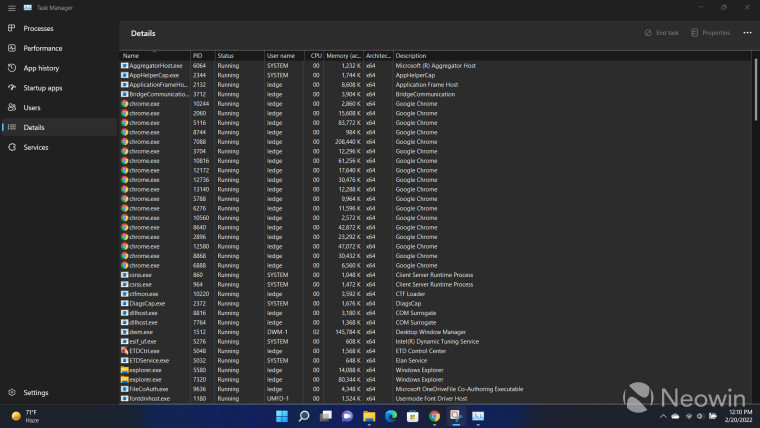Screen dimensions: 760x428
Task: Switch to the Performance page
Action: (x=59, y=48)
